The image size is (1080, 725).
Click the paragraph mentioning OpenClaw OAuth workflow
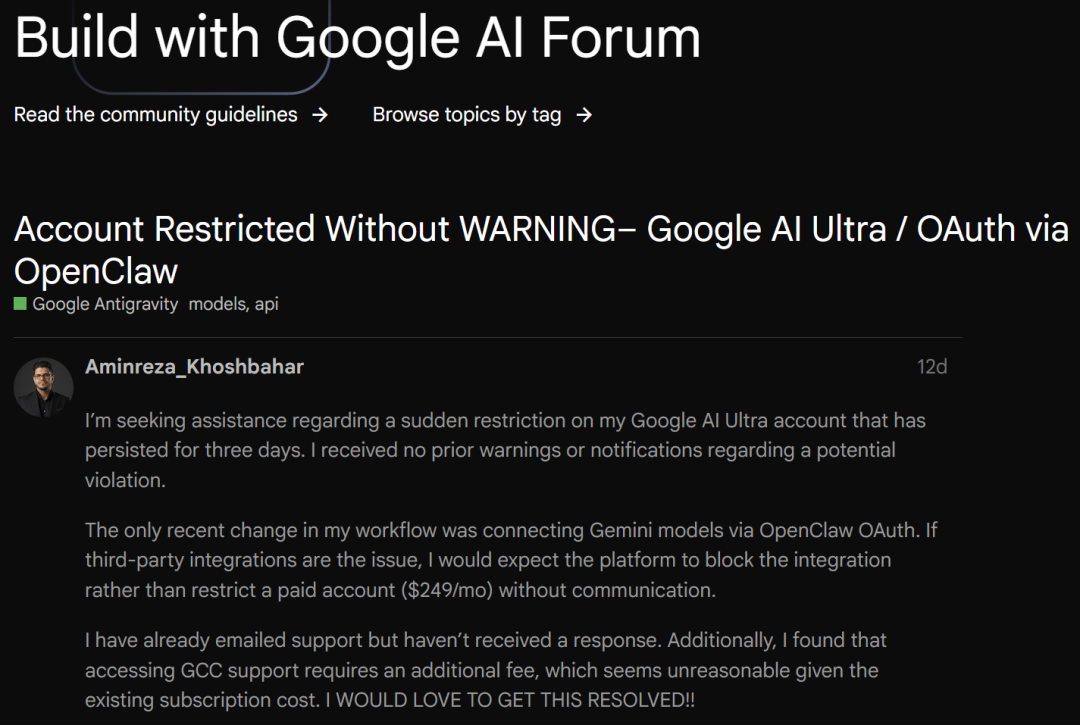click(511, 560)
